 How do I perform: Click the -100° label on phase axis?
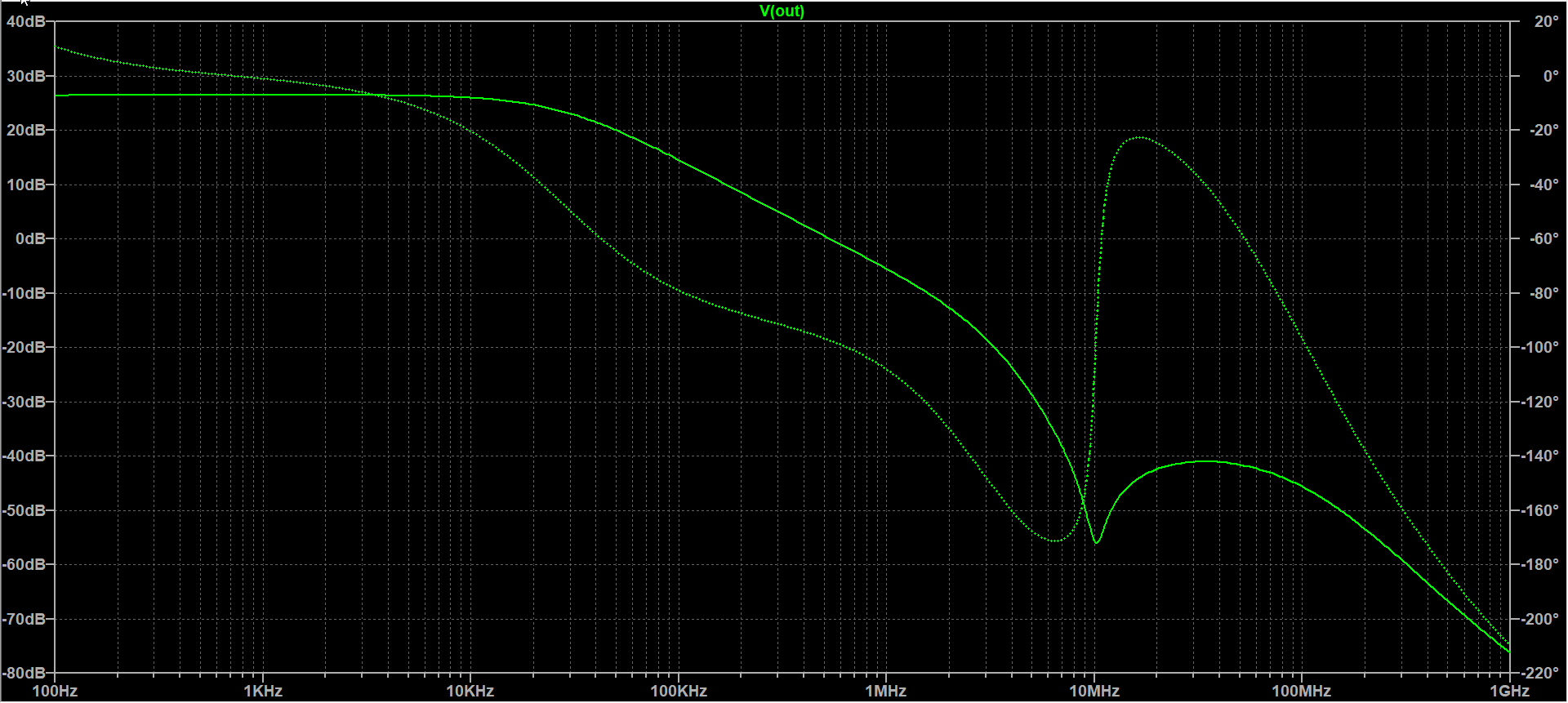pos(1540,347)
